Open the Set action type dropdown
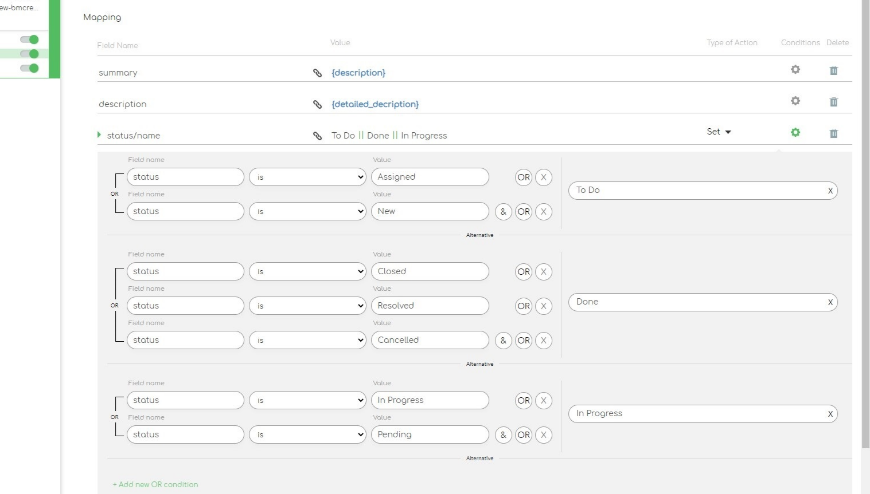 tap(719, 132)
